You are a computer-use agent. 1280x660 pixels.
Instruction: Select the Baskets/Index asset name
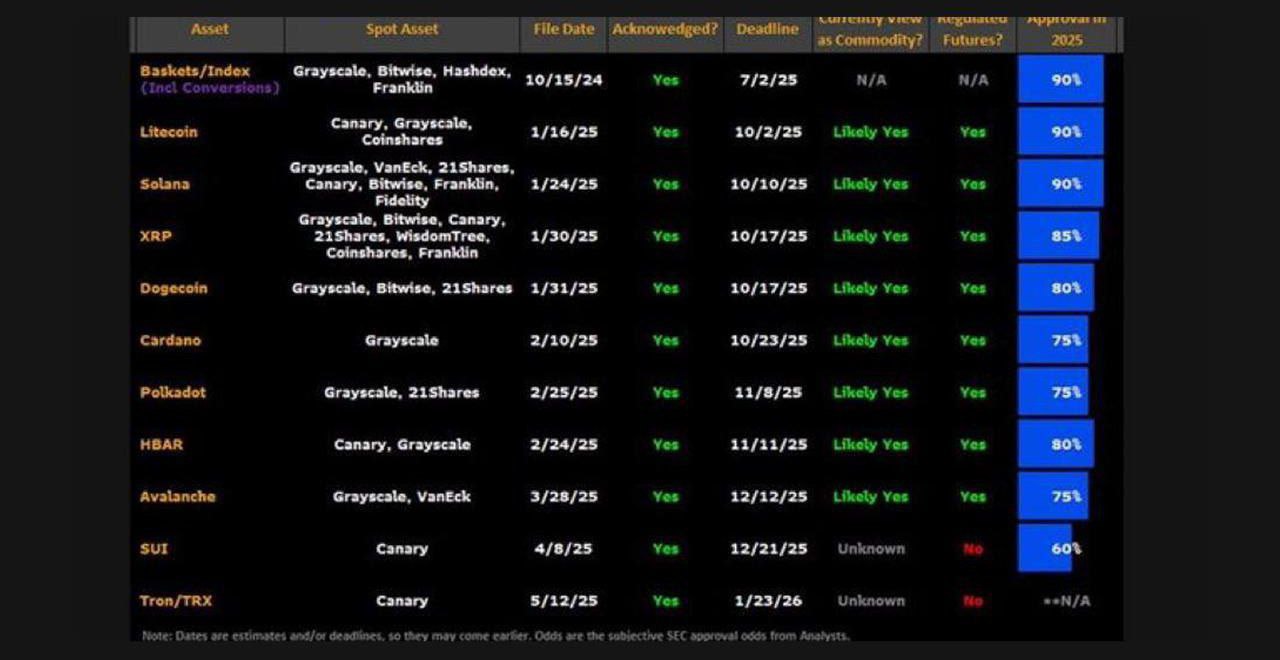tap(195, 71)
